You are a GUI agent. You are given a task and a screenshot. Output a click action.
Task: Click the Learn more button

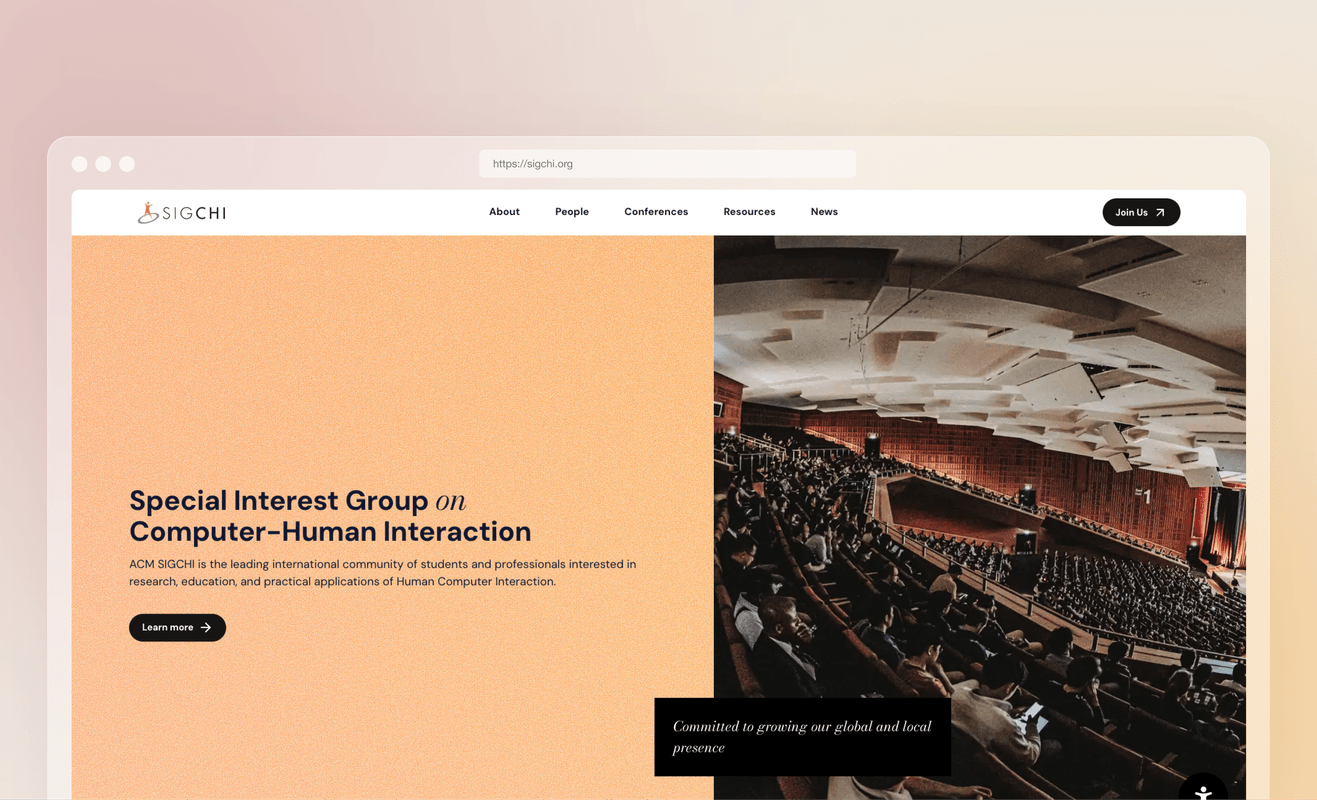coord(177,627)
